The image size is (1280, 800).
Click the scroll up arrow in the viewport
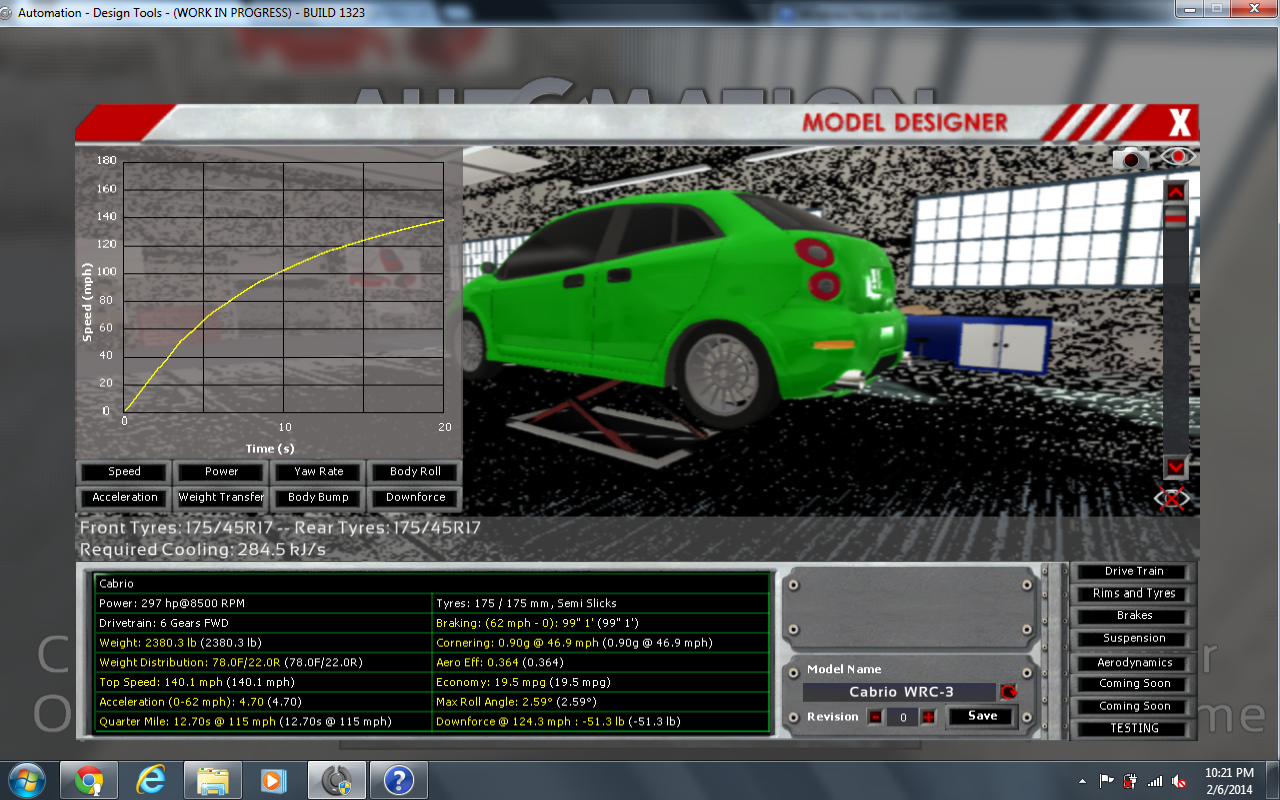1176,191
